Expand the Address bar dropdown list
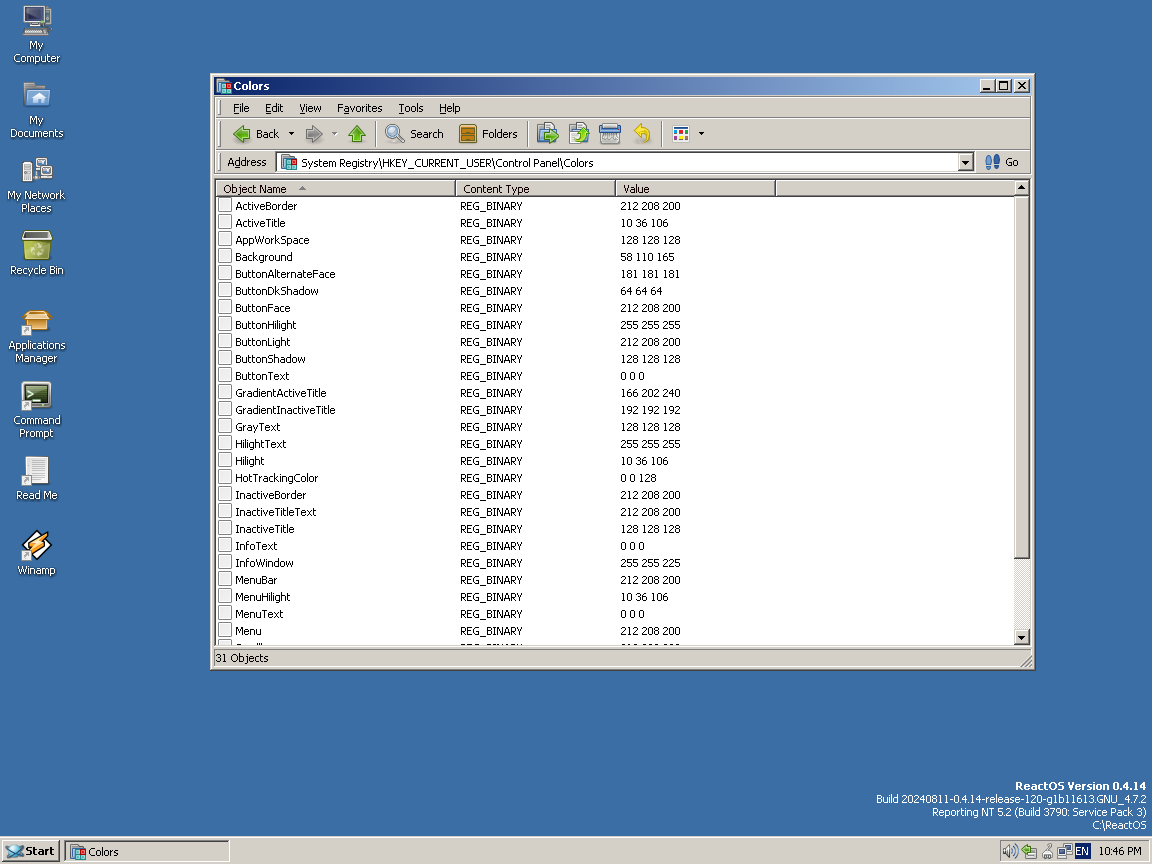This screenshot has width=1152, height=864. click(965, 162)
